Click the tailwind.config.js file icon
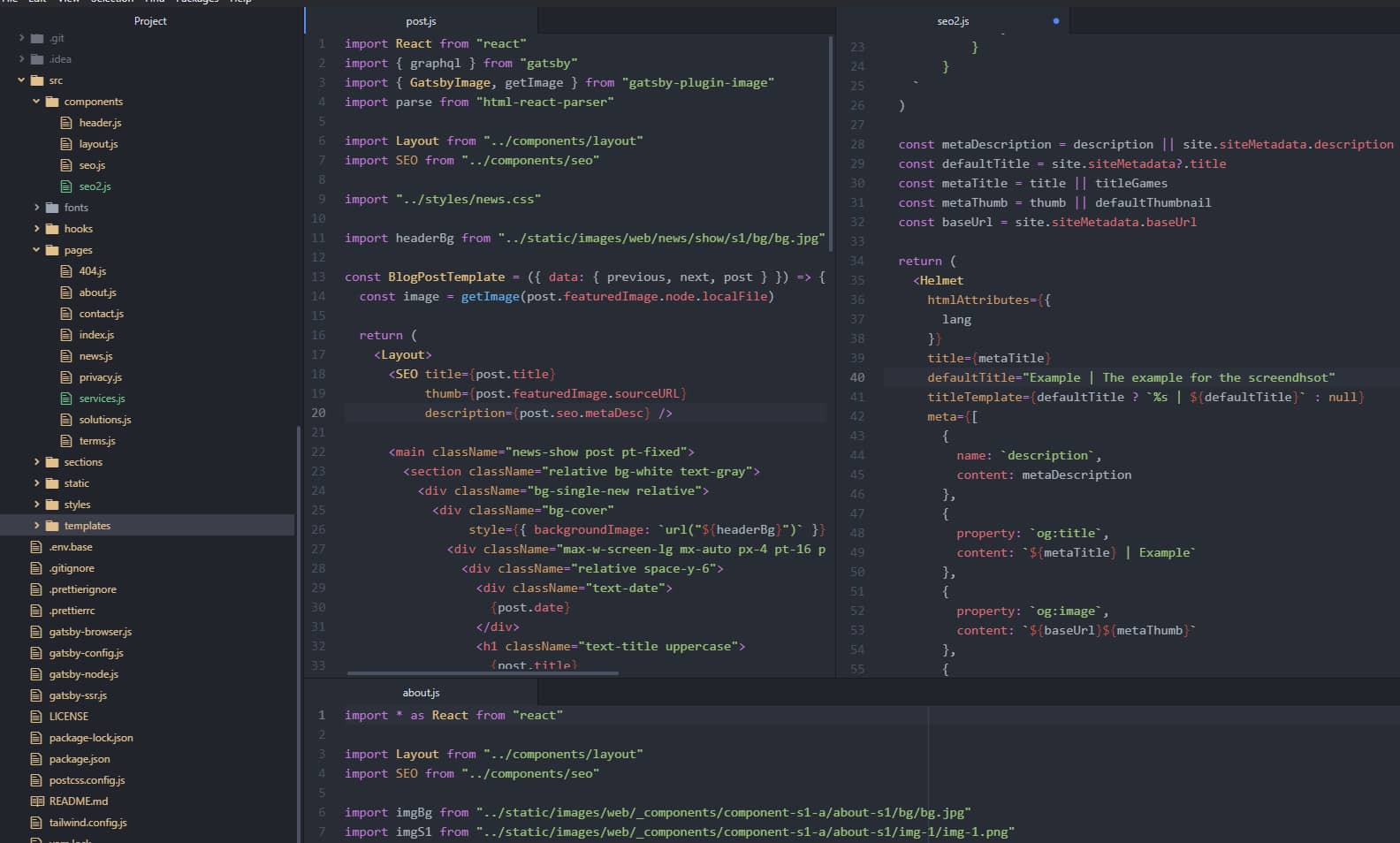 point(36,823)
